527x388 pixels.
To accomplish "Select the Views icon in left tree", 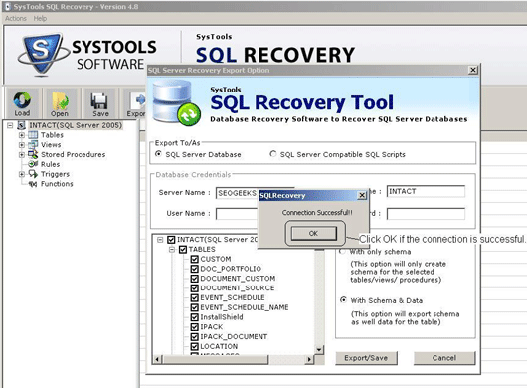I will click(33, 145).
